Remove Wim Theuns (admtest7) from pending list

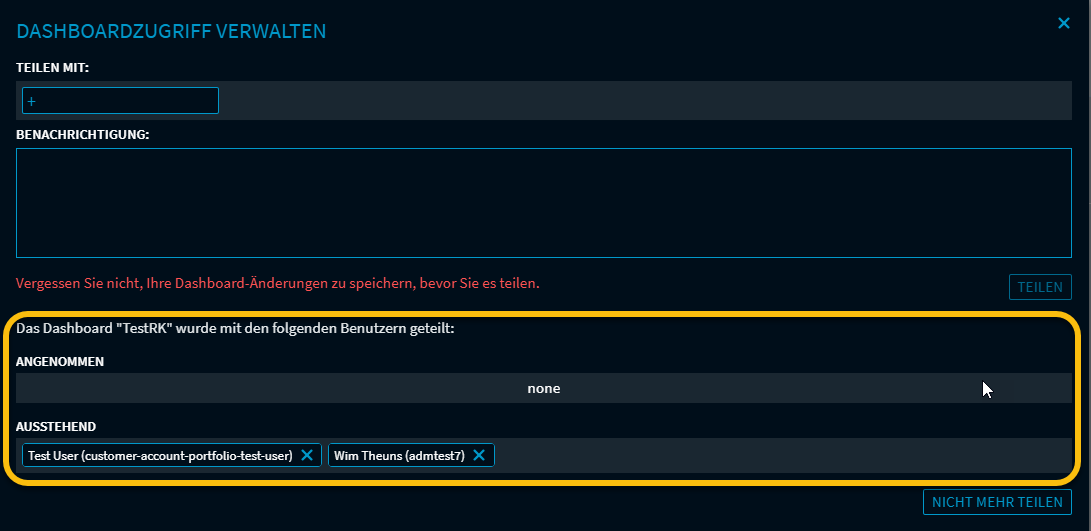coord(479,455)
